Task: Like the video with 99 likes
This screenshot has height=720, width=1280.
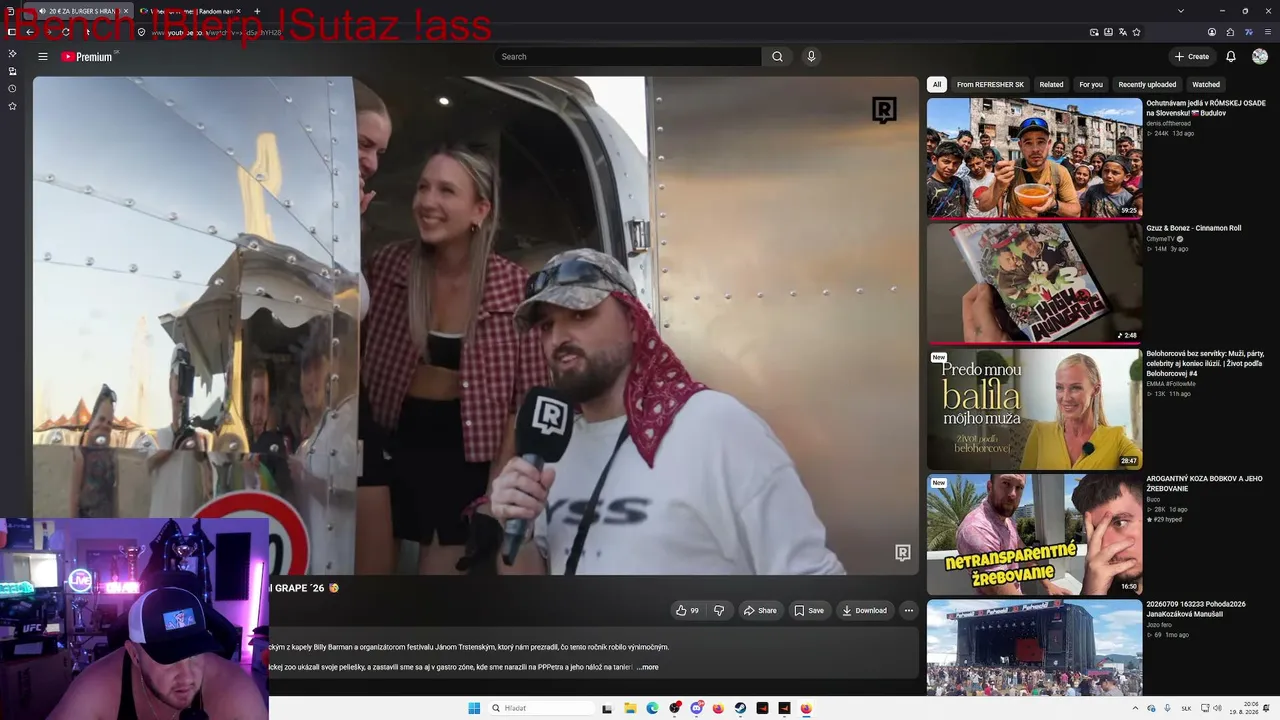Action: (x=687, y=610)
